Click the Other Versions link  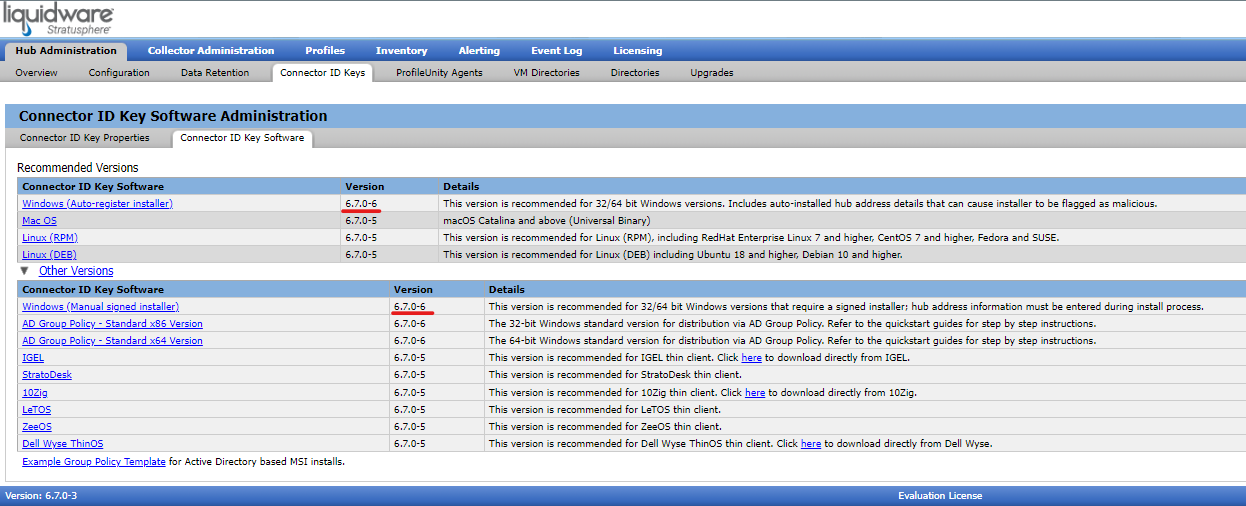[76, 271]
